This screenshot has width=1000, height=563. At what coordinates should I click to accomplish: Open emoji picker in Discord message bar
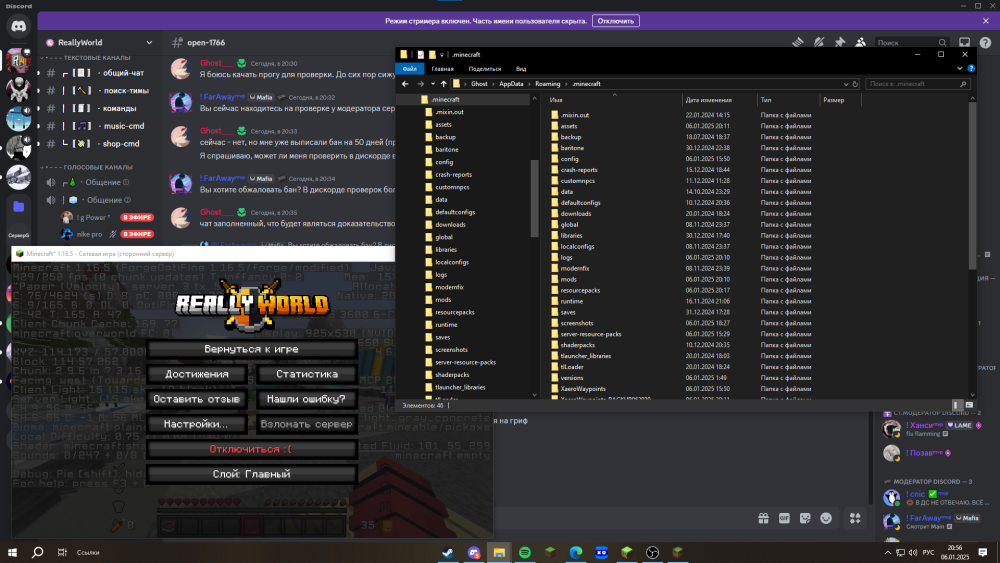coord(826,518)
